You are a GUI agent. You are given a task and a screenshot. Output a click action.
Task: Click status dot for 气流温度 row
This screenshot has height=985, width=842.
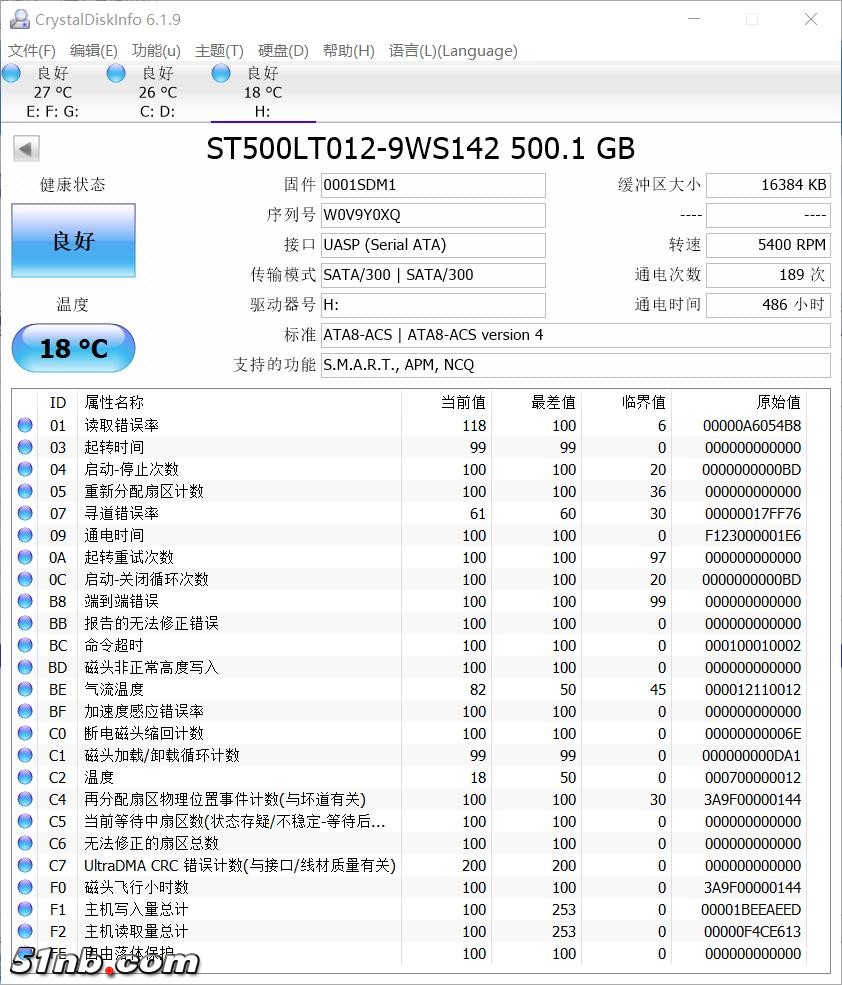click(25, 689)
